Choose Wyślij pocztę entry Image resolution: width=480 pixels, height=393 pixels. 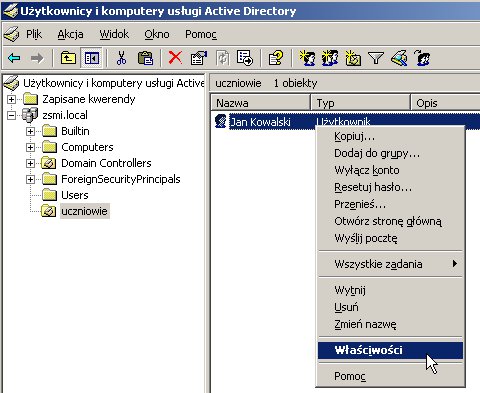(x=390, y=238)
